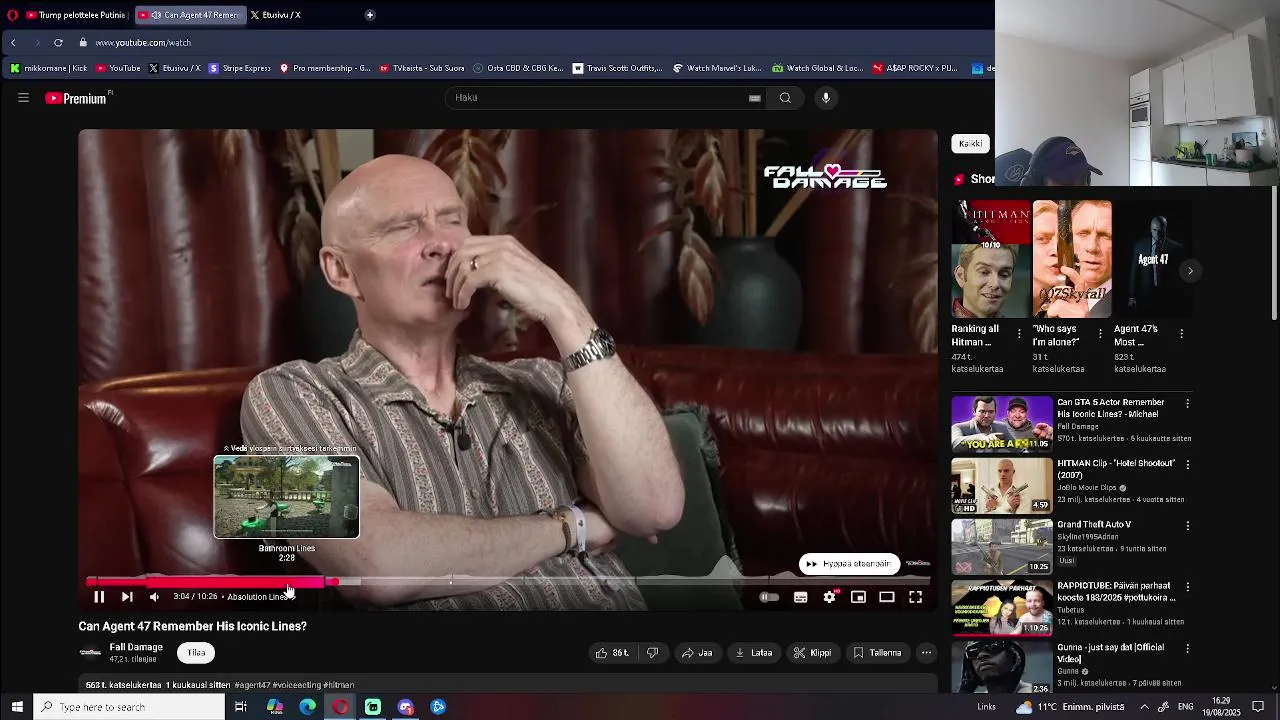Enter fullscreen mode
This screenshot has width=1280, height=720.
916,597
